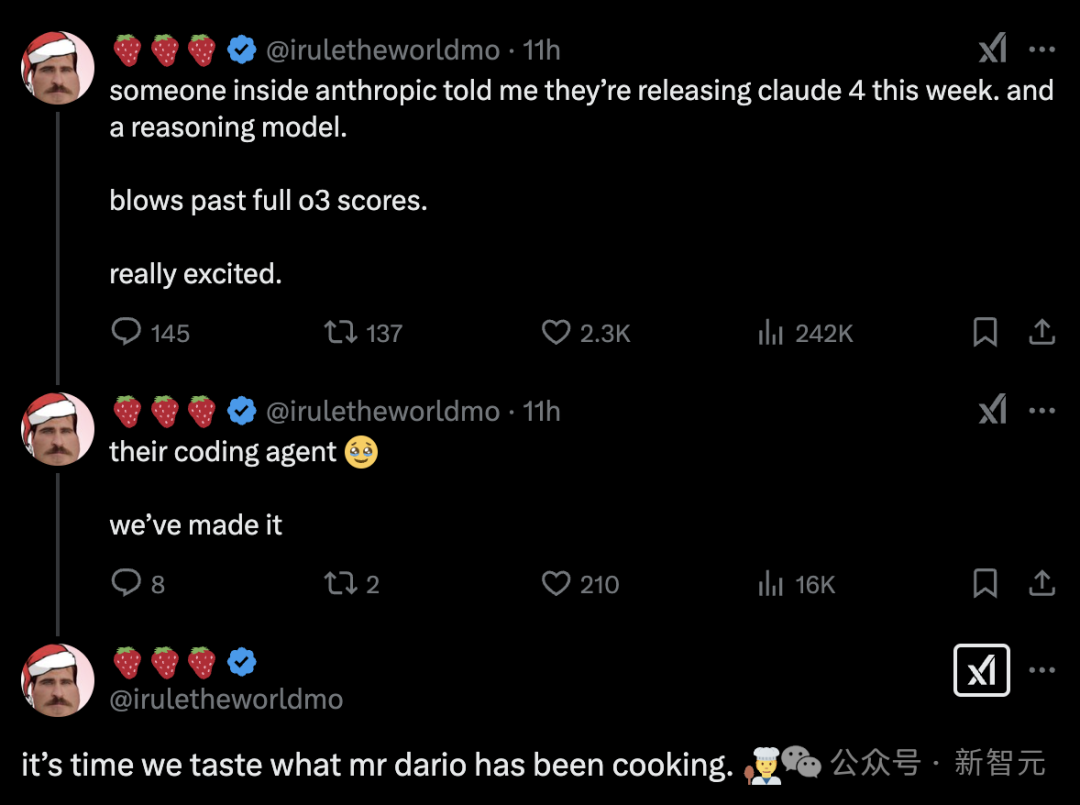Like the tweet with 2.3K likes

coord(555,332)
